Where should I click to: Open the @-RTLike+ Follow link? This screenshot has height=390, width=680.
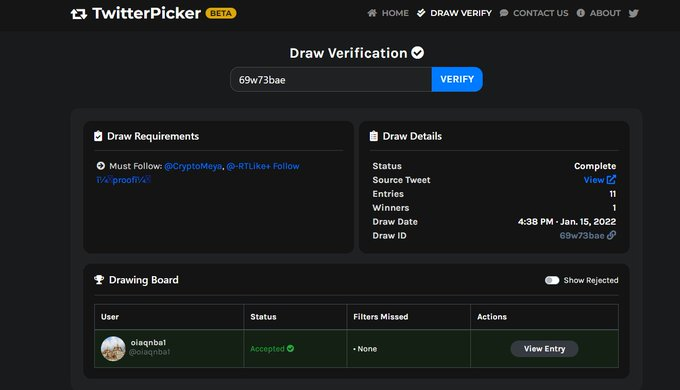(263, 166)
